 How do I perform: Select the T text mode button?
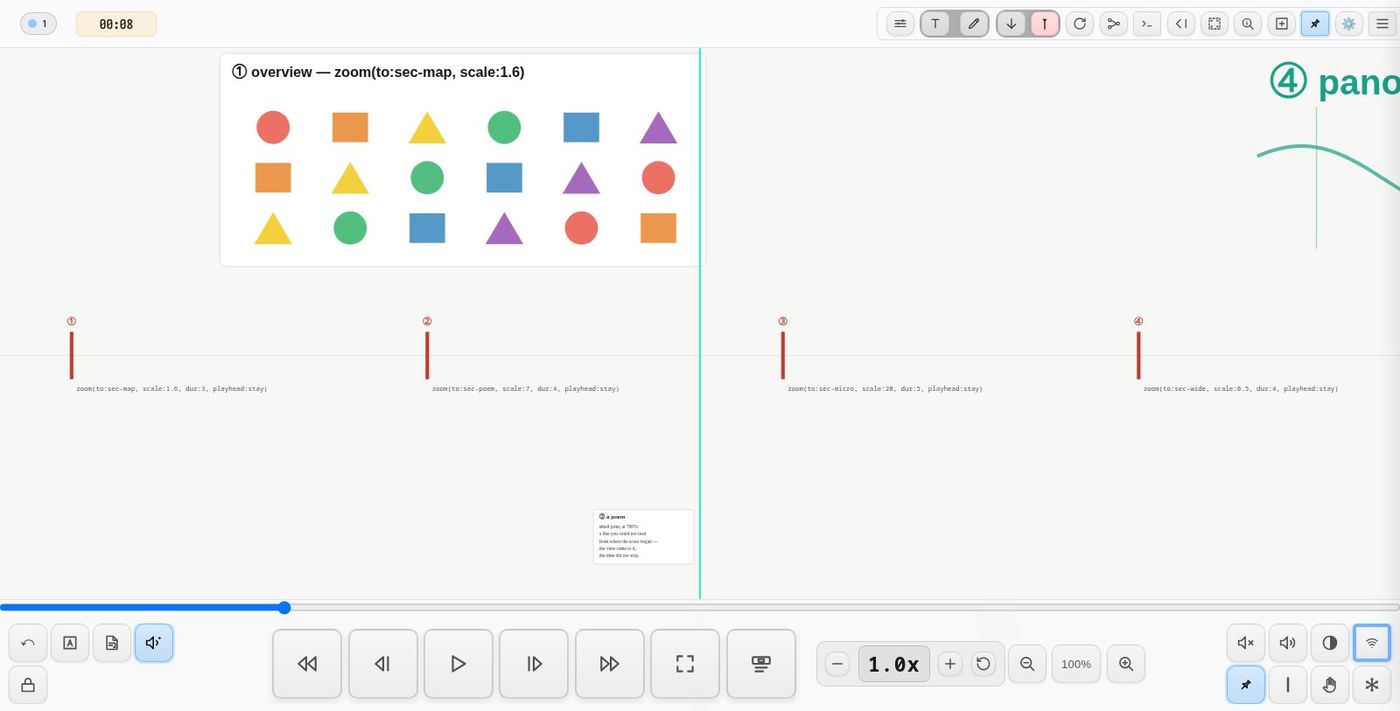pyautogui.click(x=935, y=24)
